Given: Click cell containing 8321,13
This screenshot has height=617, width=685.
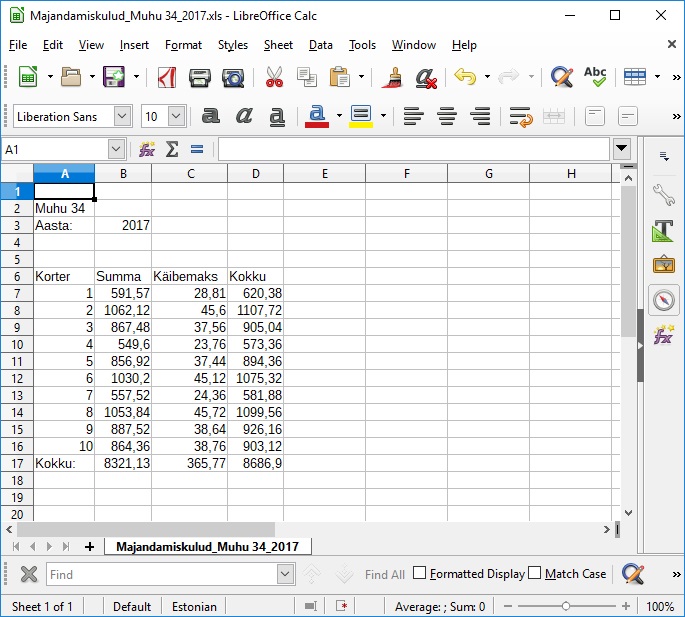Looking at the screenshot, I should [x=123, y=463].
